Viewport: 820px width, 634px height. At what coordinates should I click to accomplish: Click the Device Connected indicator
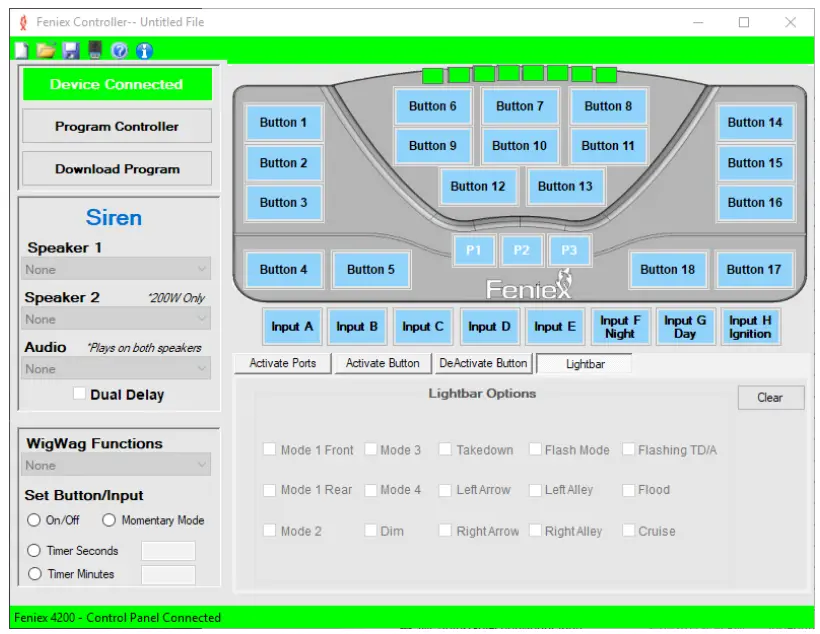pyautogui.click(x=117, y=84)
